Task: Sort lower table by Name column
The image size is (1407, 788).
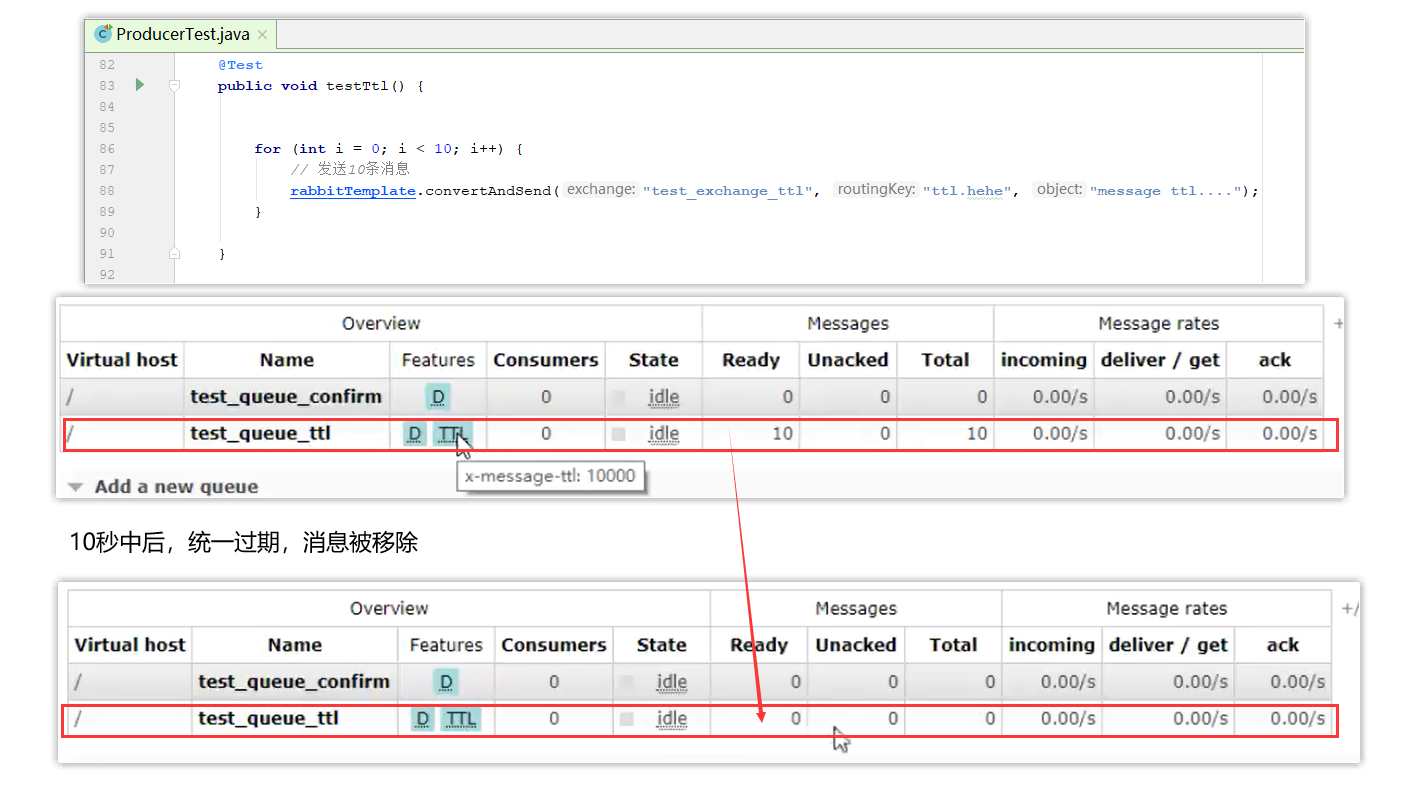Action: point(294,645)
